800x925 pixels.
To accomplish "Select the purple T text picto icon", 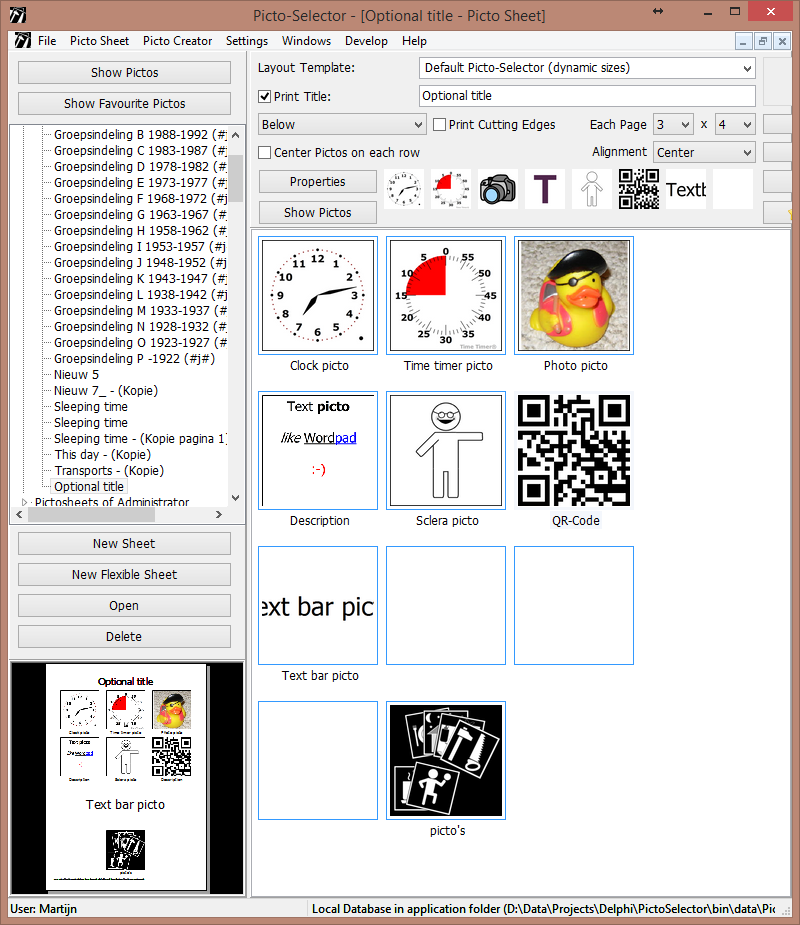I will click(544, 189).
